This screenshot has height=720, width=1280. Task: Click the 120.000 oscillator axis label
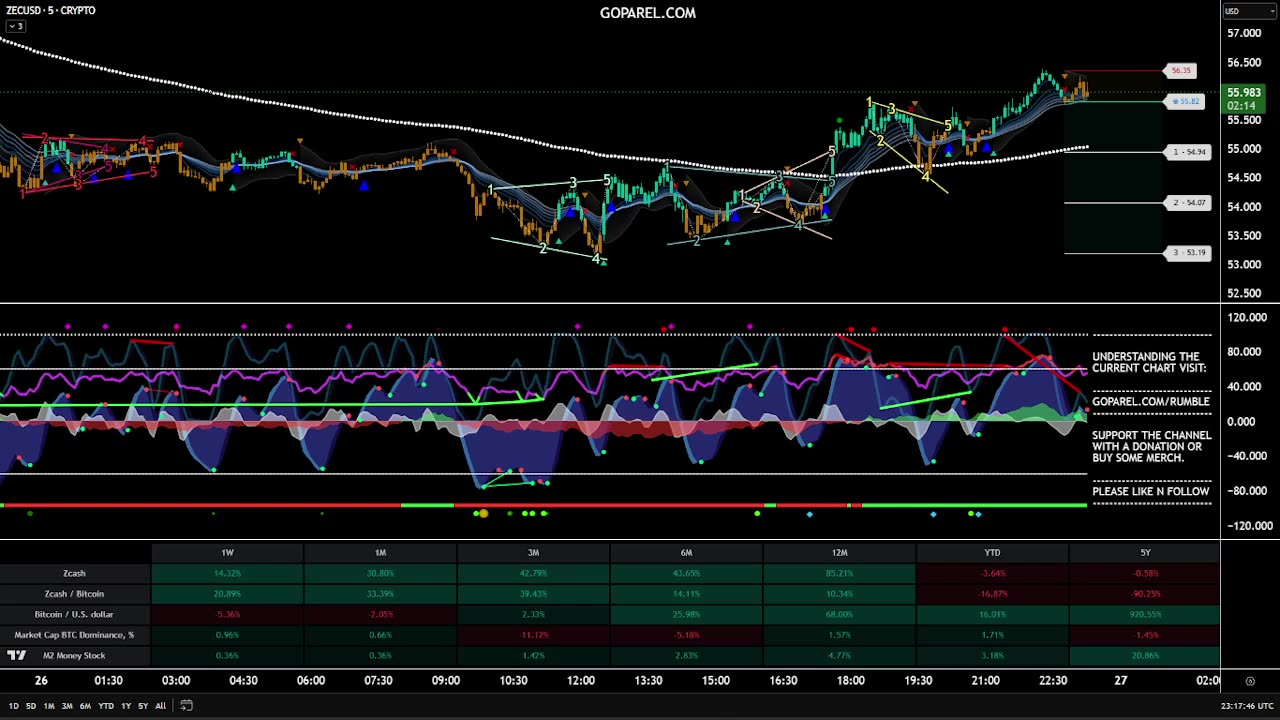click(x=1246, y=318)
